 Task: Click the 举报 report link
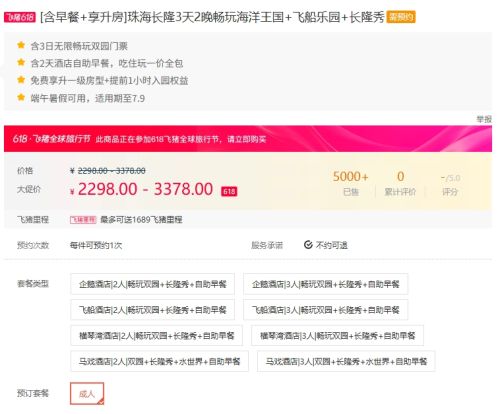pyautogui.click(x=484, y=119)
